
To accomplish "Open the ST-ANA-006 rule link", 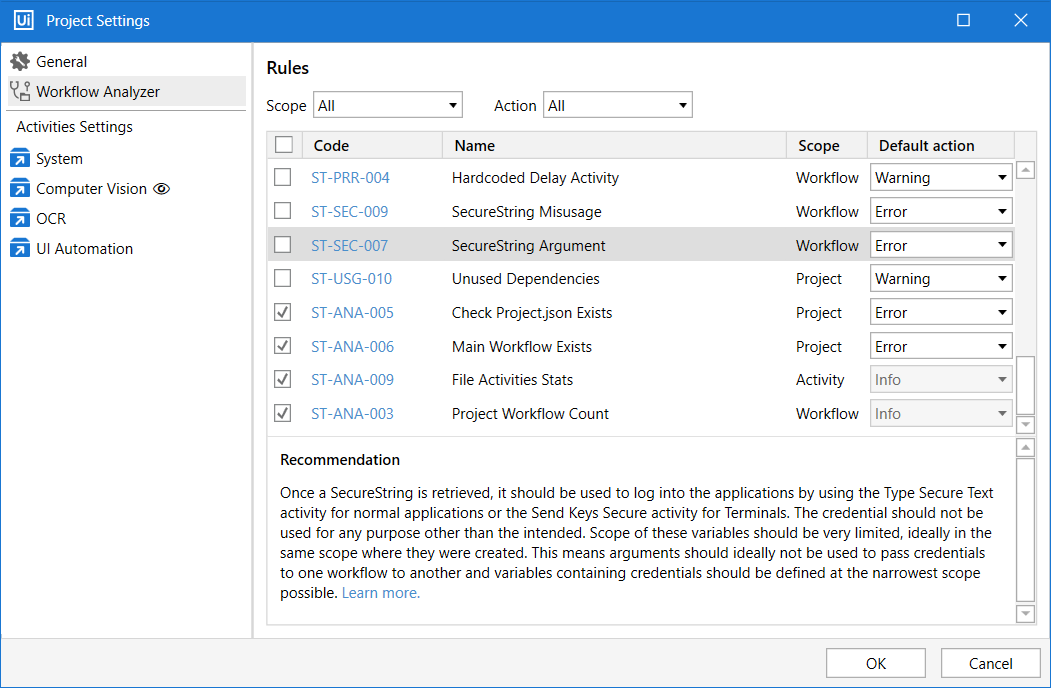I will (352, 347).
